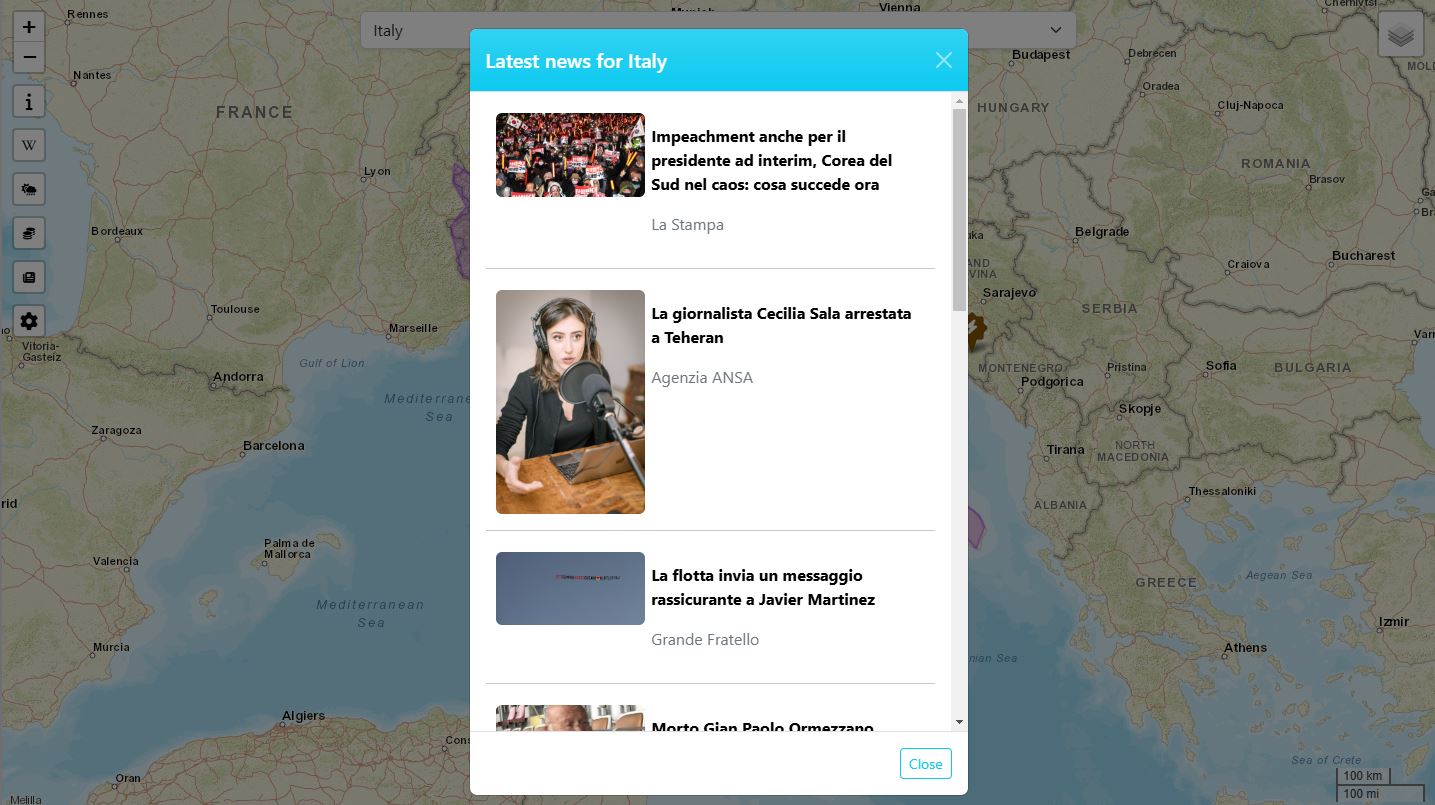
Task: Click the Bordeaux label on the map
Action: click(117, 231)
